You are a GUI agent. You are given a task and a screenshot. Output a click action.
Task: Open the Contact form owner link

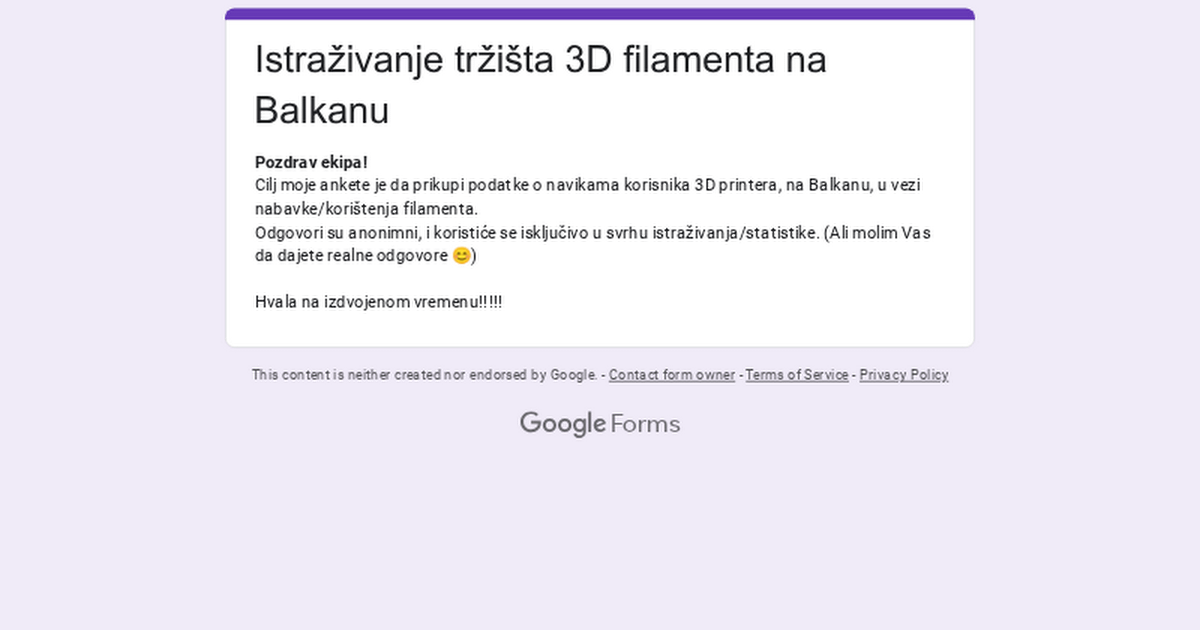coord(671,375)
